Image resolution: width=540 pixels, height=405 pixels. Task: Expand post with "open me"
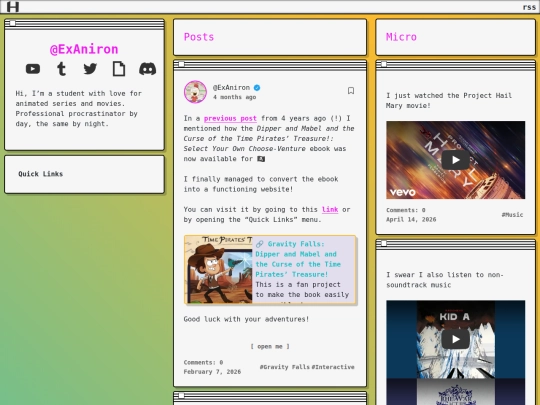(x=270, y=346)
